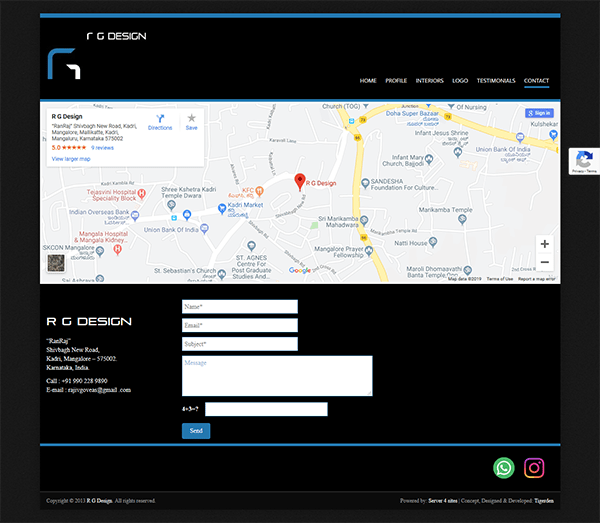Click the R G DESIGN header title text

pos(116,36)
